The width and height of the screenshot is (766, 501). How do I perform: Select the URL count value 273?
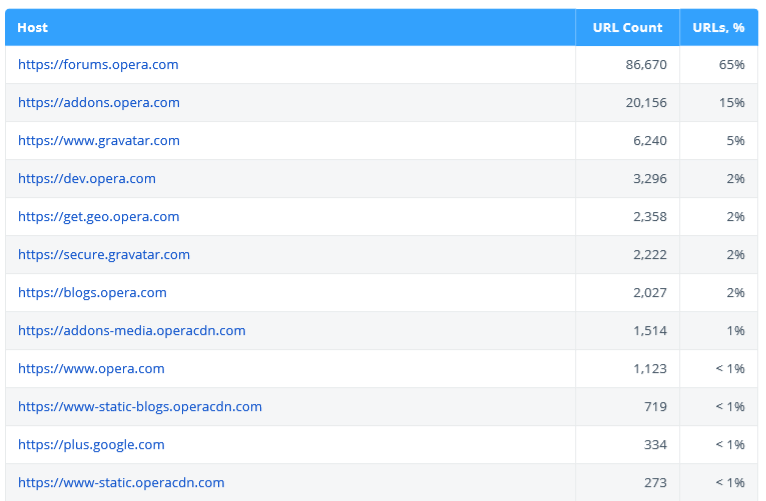[x=656, y=483]
